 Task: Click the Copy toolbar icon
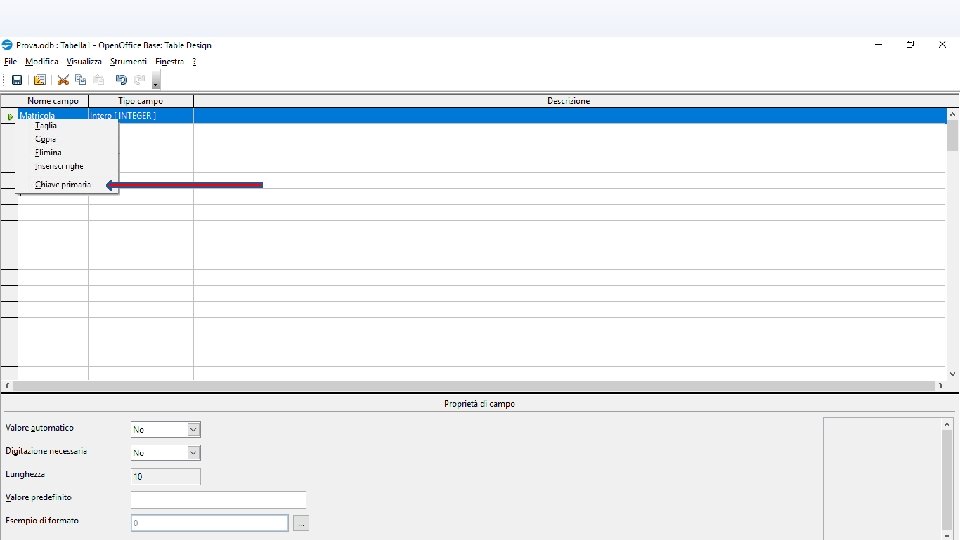tap(80, 80)
